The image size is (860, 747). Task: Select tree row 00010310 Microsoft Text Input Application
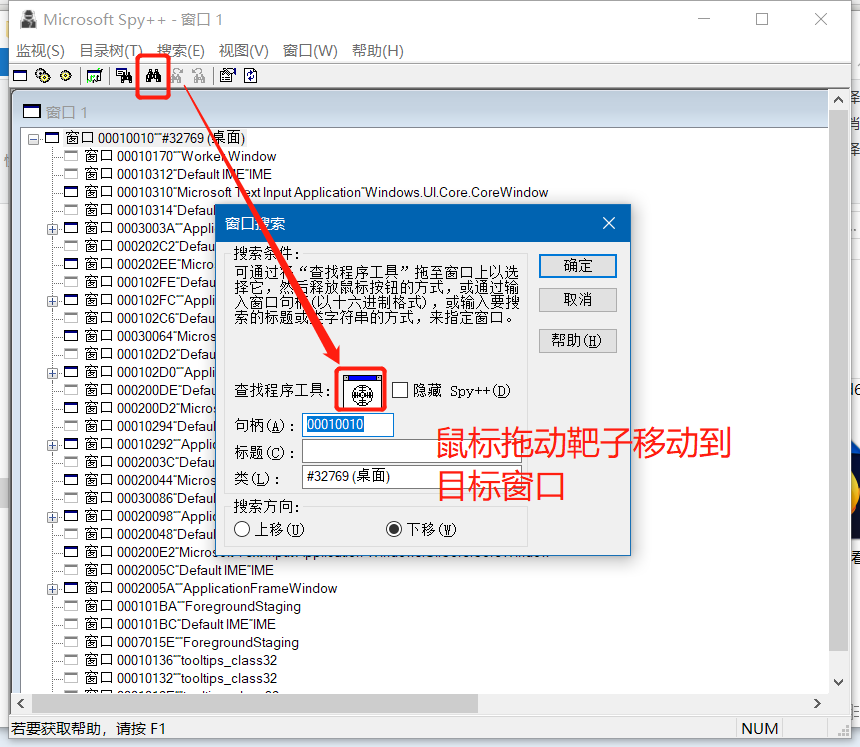click(316, 192)
